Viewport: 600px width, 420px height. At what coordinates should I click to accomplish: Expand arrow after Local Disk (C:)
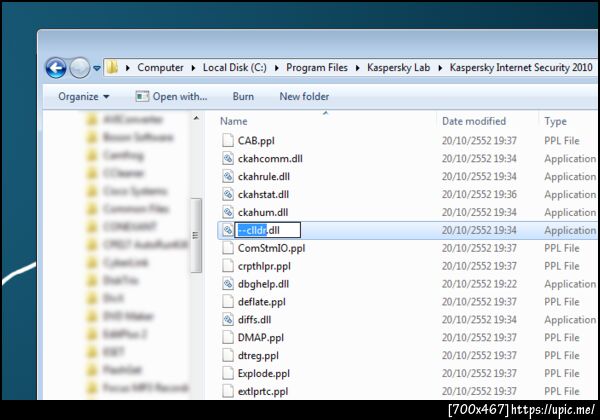click(x=277, y=68)
